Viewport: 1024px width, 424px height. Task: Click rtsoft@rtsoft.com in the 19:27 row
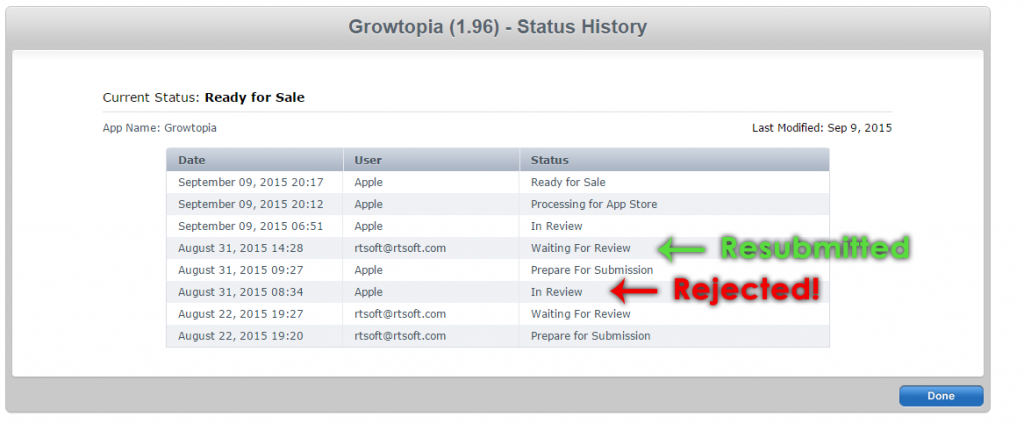(400, 314)
